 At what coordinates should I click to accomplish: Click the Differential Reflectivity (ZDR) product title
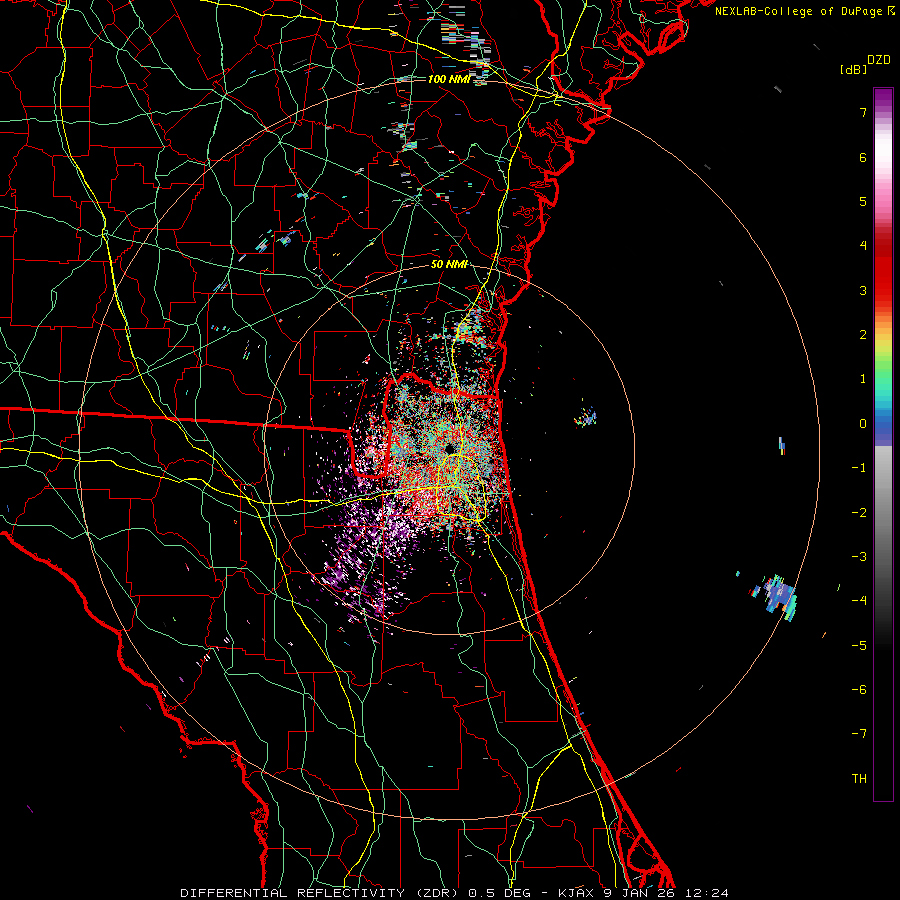click(x=319, y=893)
